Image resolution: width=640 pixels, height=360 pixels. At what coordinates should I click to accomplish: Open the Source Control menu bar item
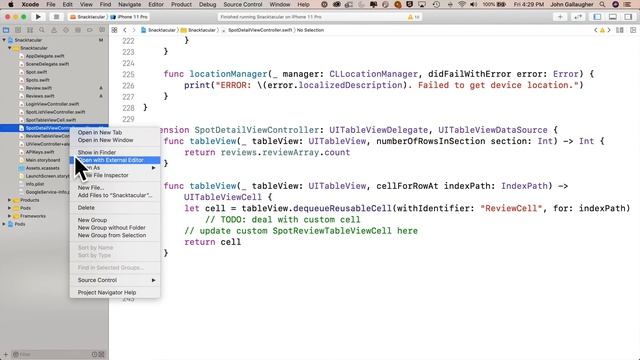pos(243,4)
